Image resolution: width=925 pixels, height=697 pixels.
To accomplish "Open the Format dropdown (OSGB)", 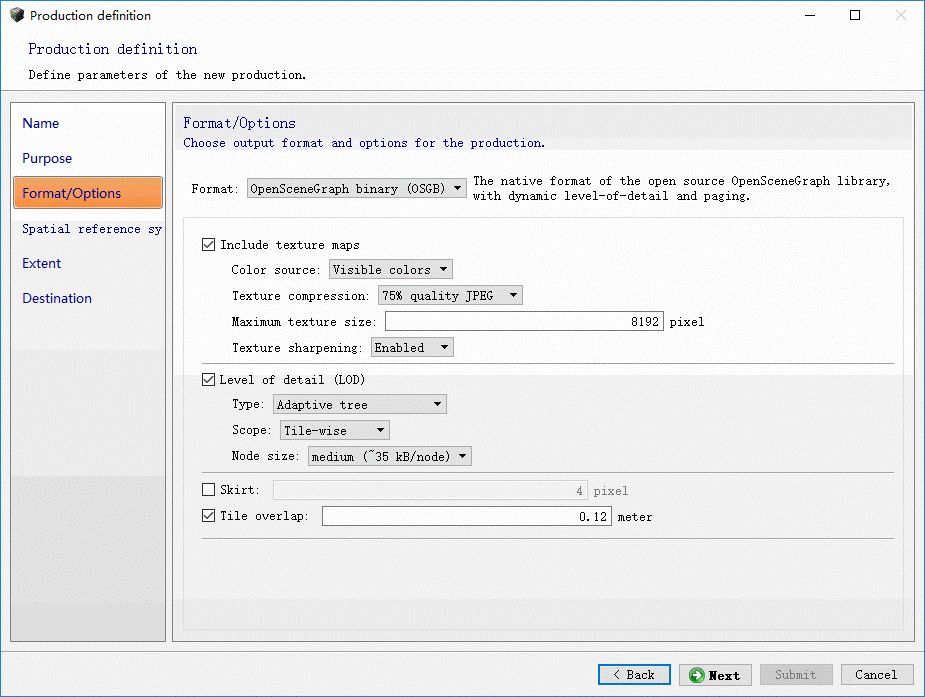I will 356,188.
